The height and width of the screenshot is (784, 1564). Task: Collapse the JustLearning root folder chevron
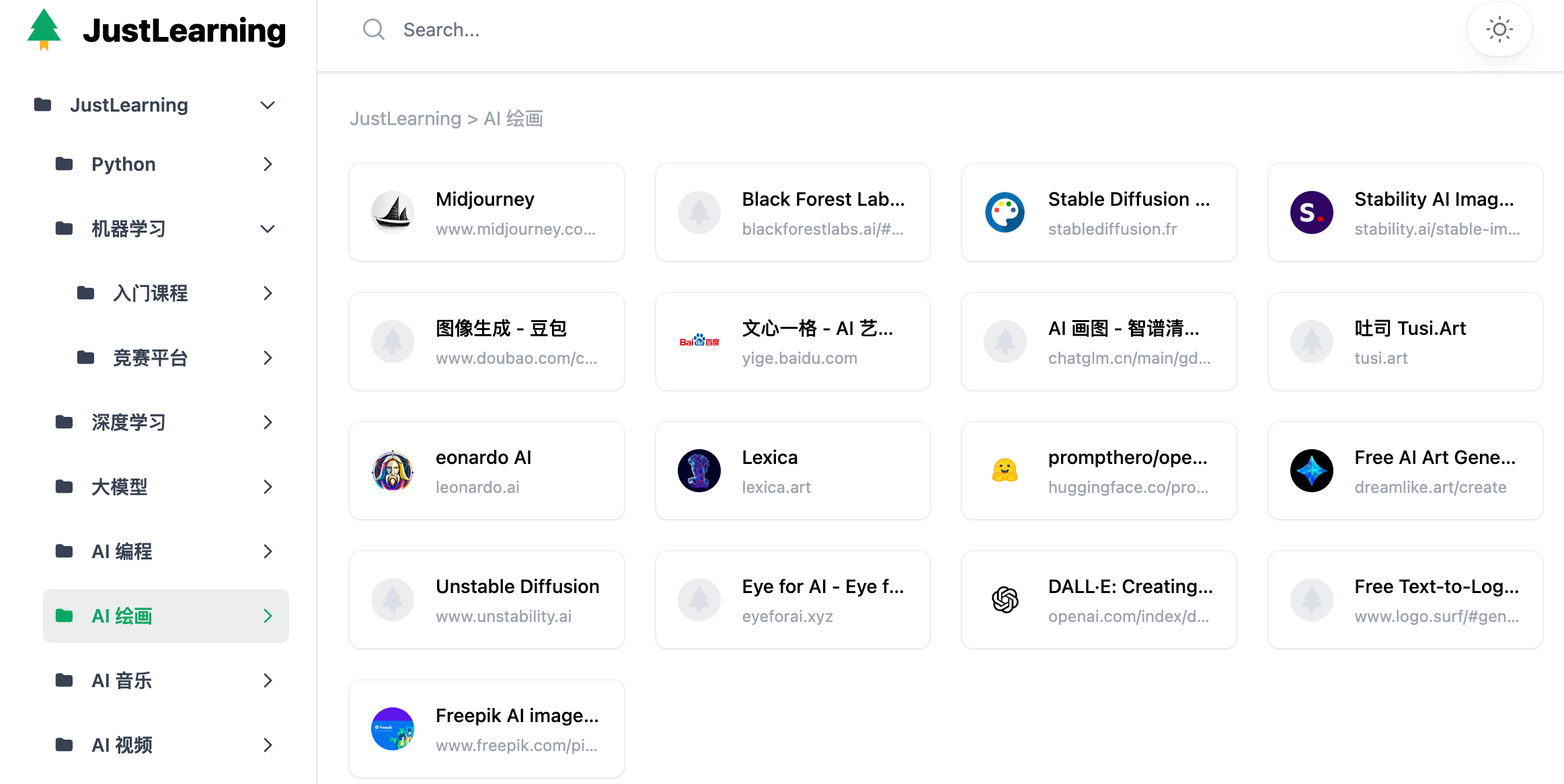click(268, 106)
